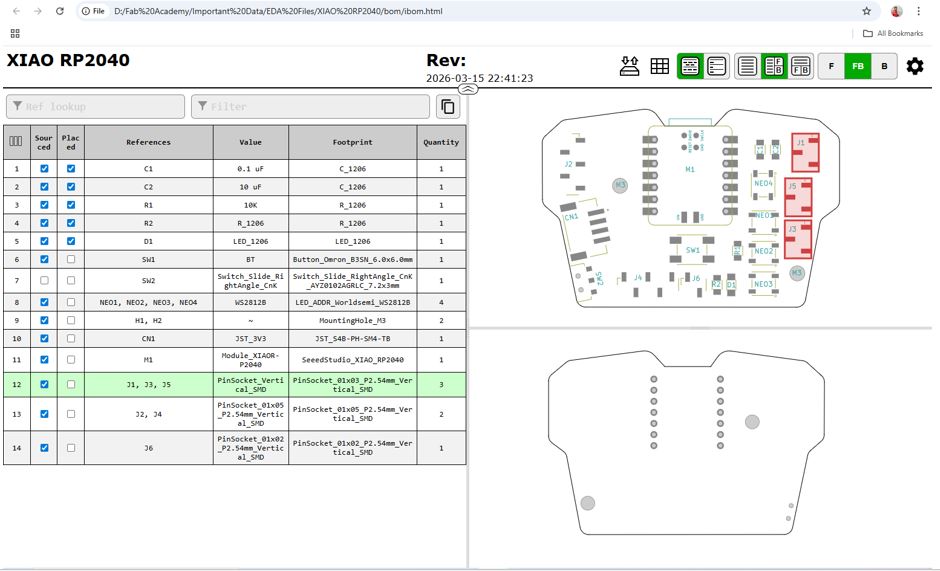The image size is (940, 571).
Task: Click highlighted J5 socket on board
Action: [x=799, y=197]
